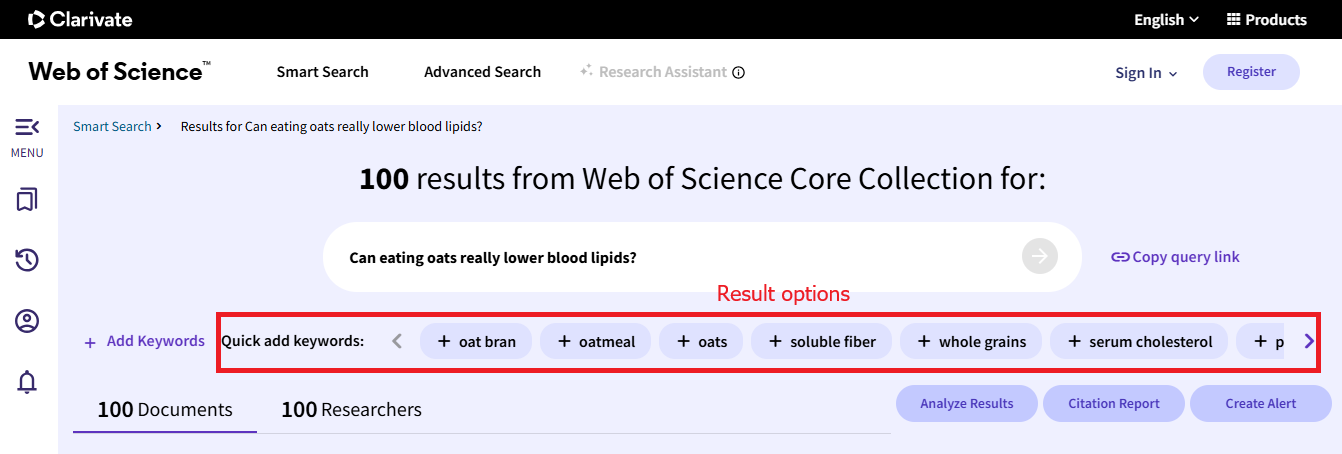Open marked list bookmark icon in sidebar
The height and width of the screenshot is (454, 1342).
click(x=27, y=200)
